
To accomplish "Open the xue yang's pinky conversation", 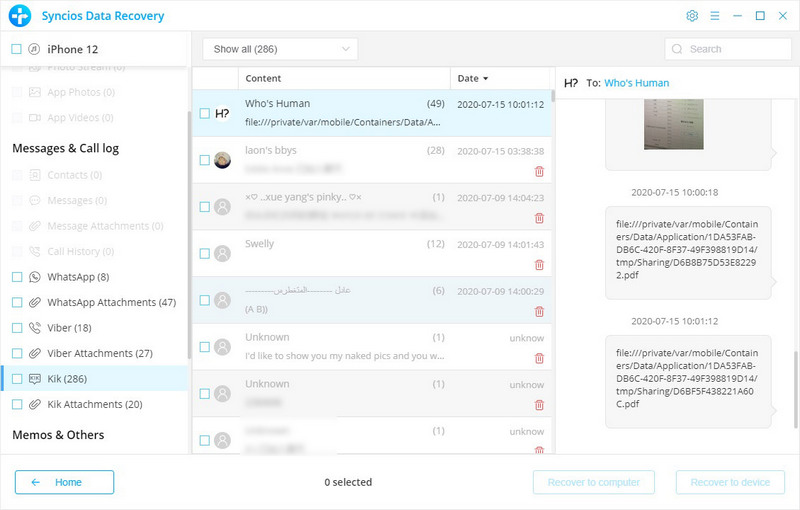I will pos(372,207).
